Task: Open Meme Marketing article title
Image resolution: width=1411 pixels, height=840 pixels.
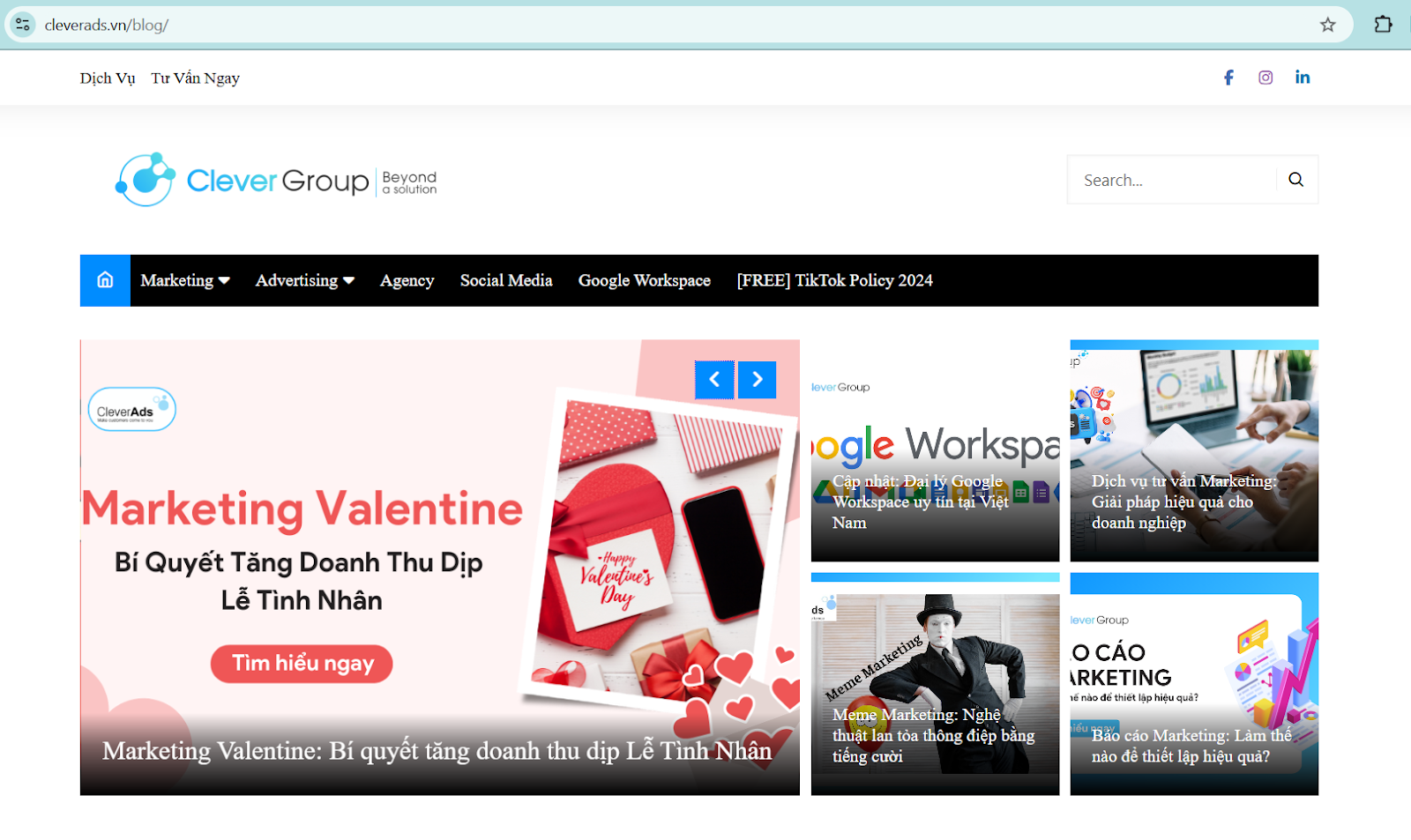Action: coord(933,736)
